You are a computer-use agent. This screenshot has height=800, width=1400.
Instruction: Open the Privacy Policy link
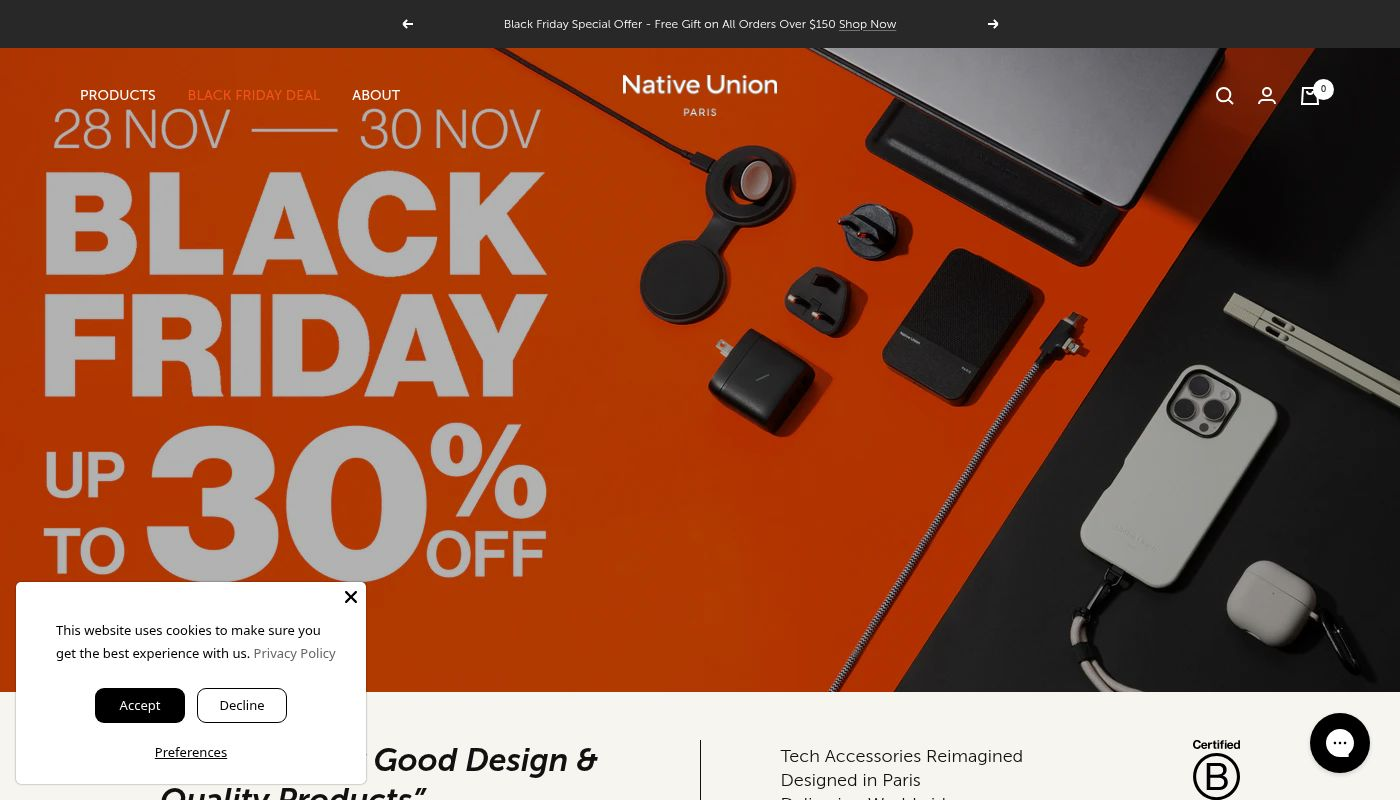click(294, 653)
